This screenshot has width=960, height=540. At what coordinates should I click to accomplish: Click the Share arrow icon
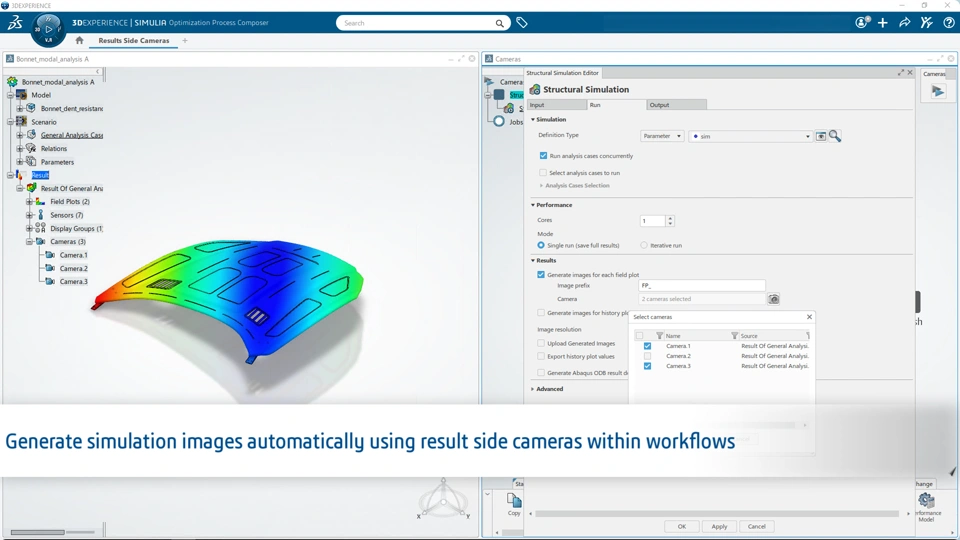[x=904, y=23]
